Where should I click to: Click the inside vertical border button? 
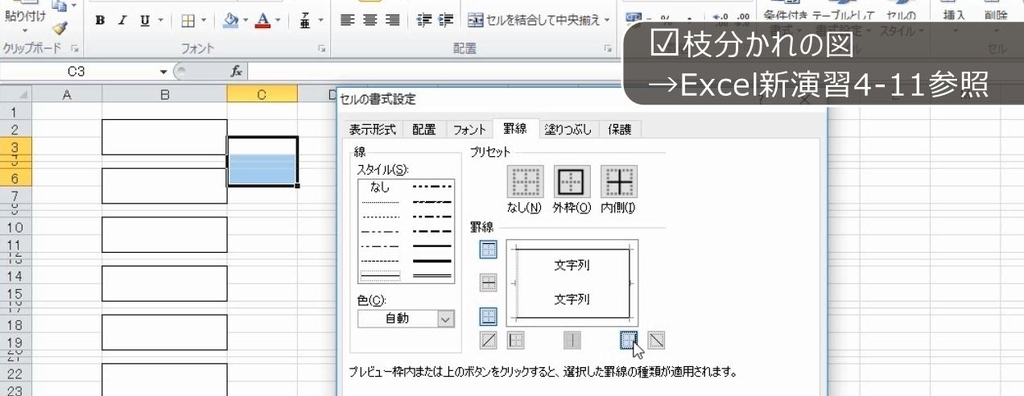pos(572,340)
